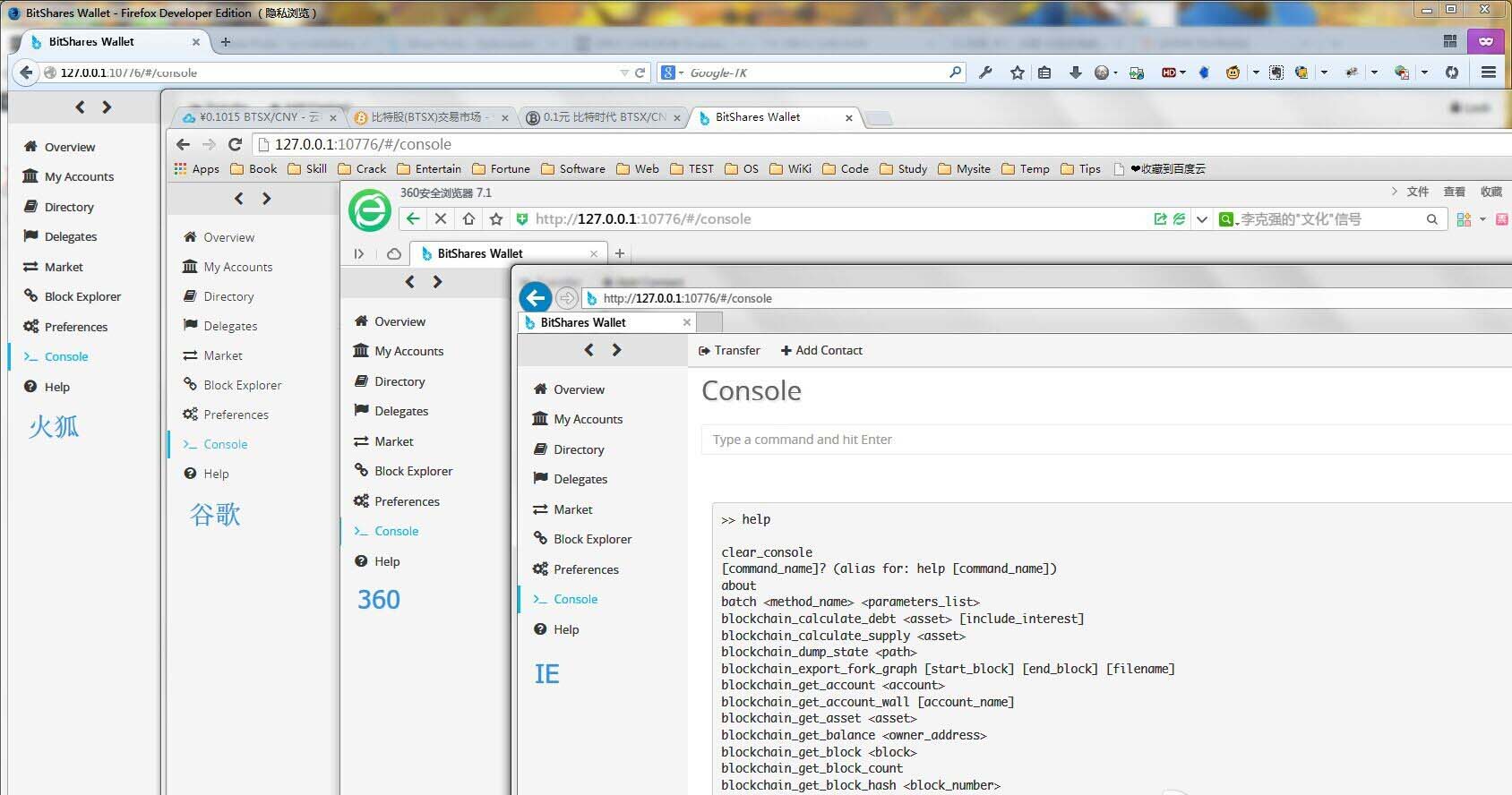Image resolution: width=1512 pixels, height=795 pixels.
Task: Click IE blue back button
Action: click(536, 298)
